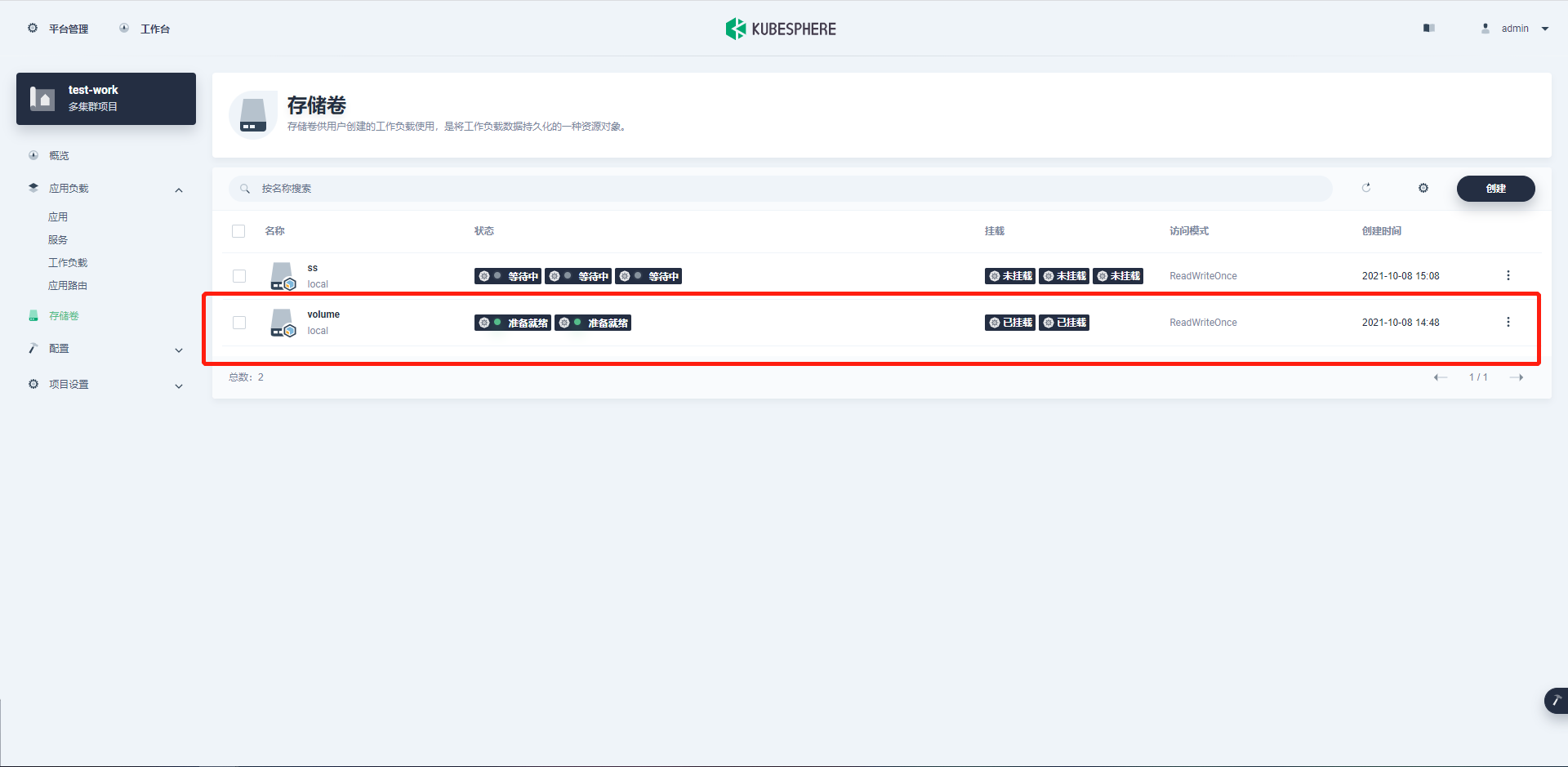Go to next page arrow
1568x767 pixels.
point(1517,377)
